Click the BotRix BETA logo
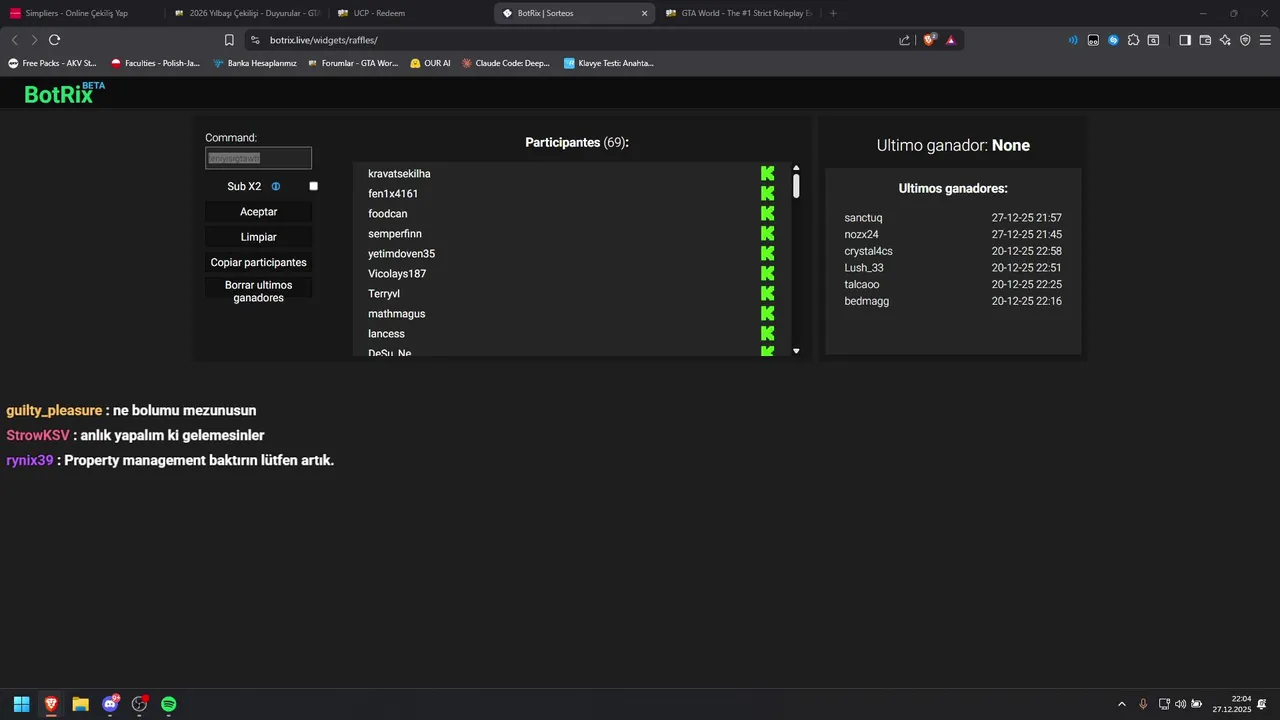The image size is (1280, 720). (64, 93)
